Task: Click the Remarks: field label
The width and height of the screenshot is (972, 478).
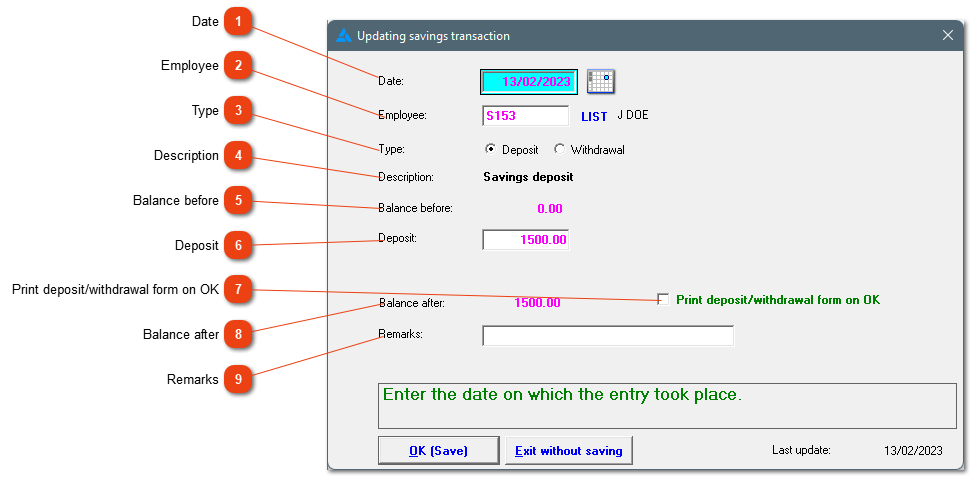Action: [400, 334]
